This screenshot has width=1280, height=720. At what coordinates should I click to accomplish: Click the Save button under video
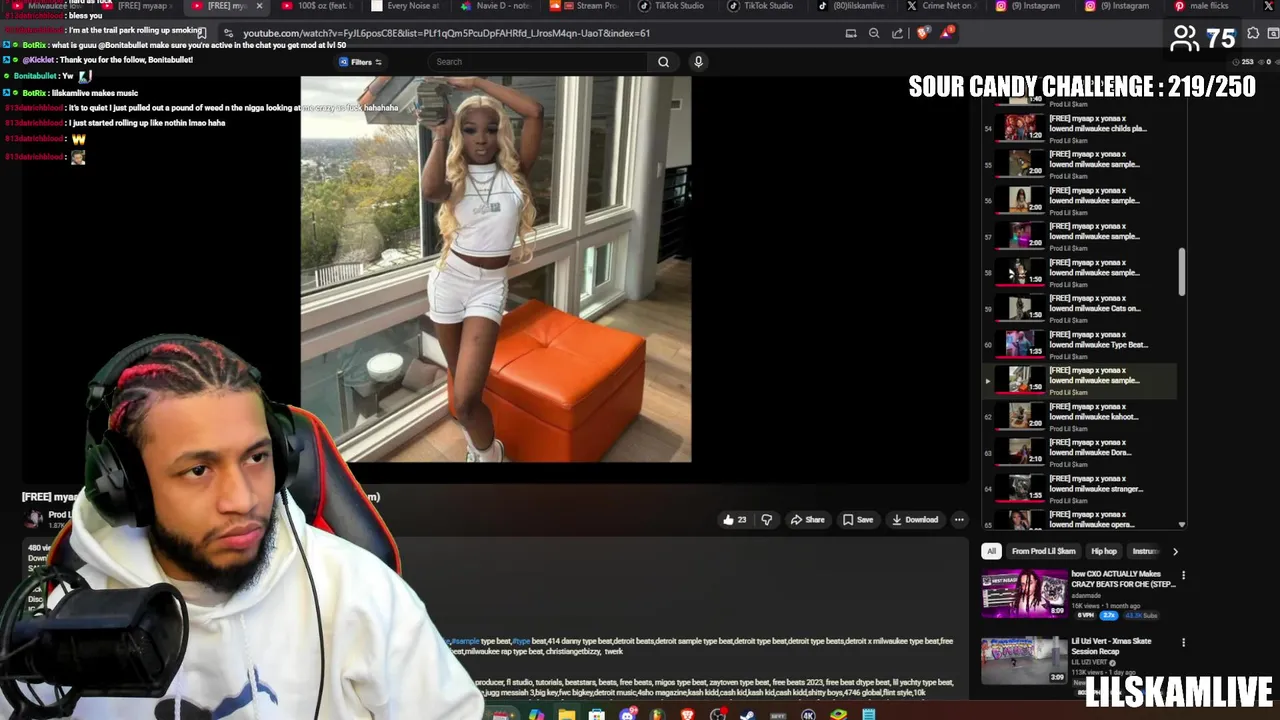coord(858,520)
